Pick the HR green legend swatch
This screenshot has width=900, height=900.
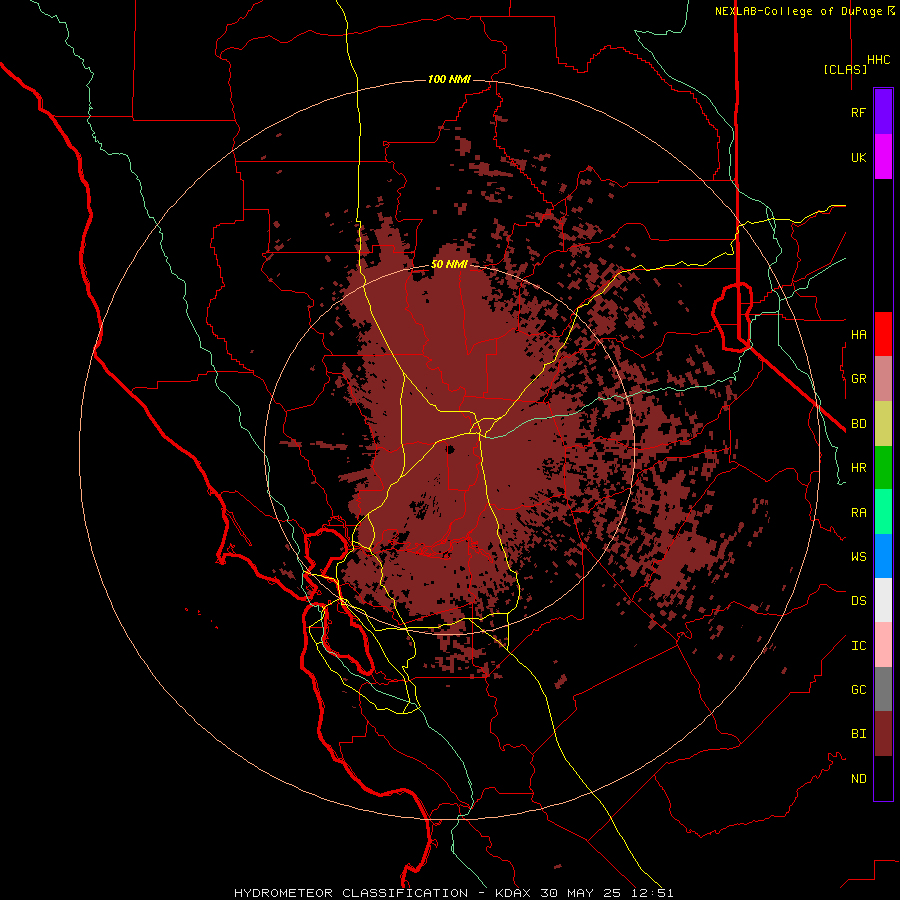click(x=883, y=467)
